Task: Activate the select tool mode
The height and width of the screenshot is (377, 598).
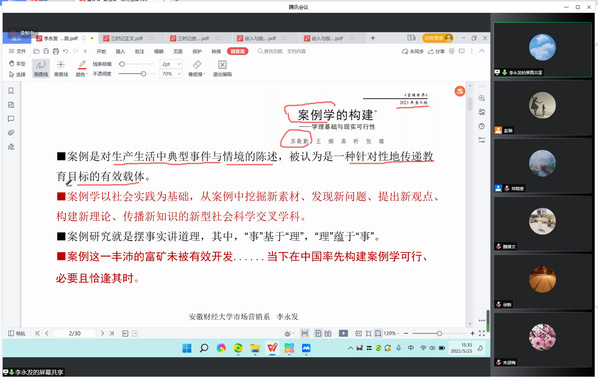Action: 17,74
